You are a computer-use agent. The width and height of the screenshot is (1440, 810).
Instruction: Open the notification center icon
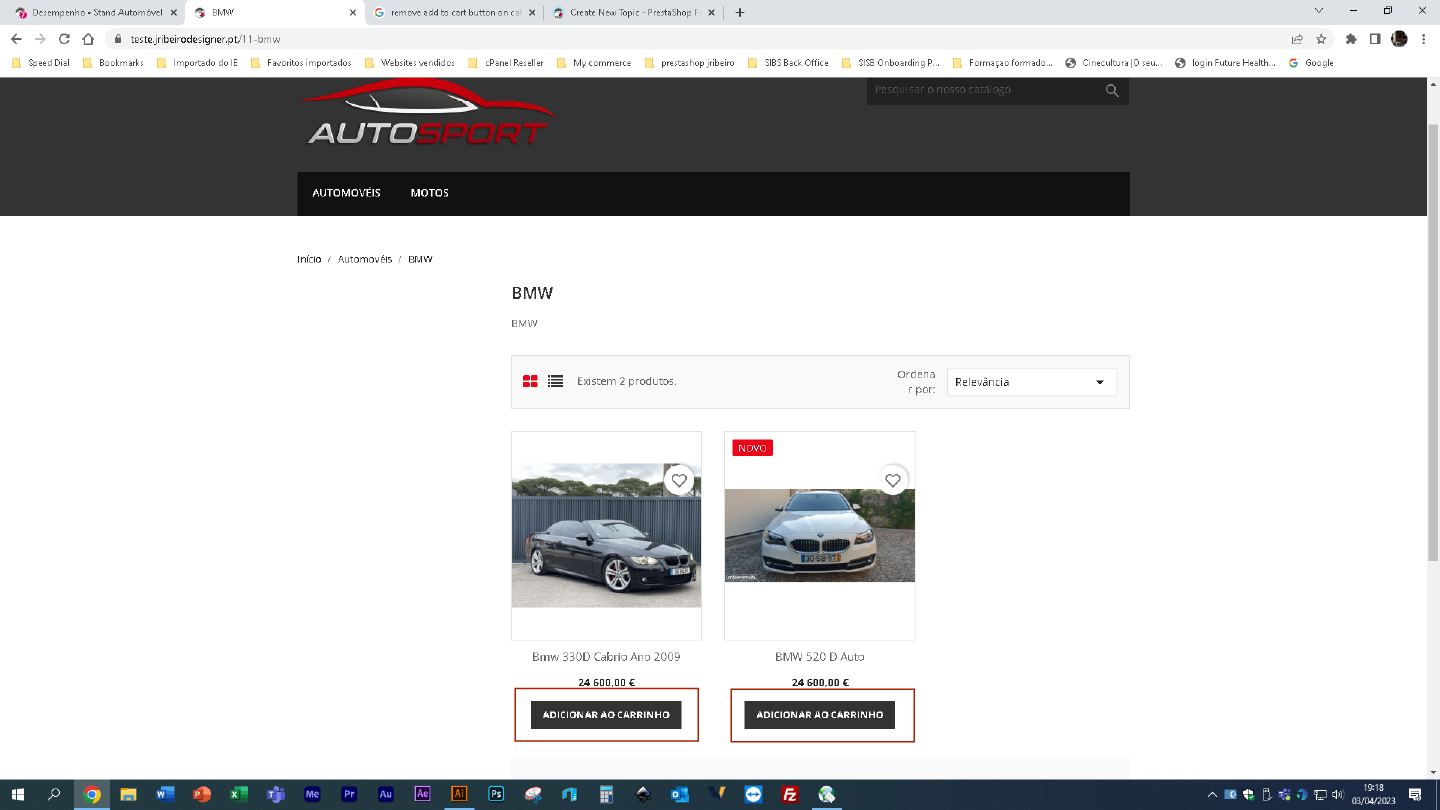(x=1415, y=795)
